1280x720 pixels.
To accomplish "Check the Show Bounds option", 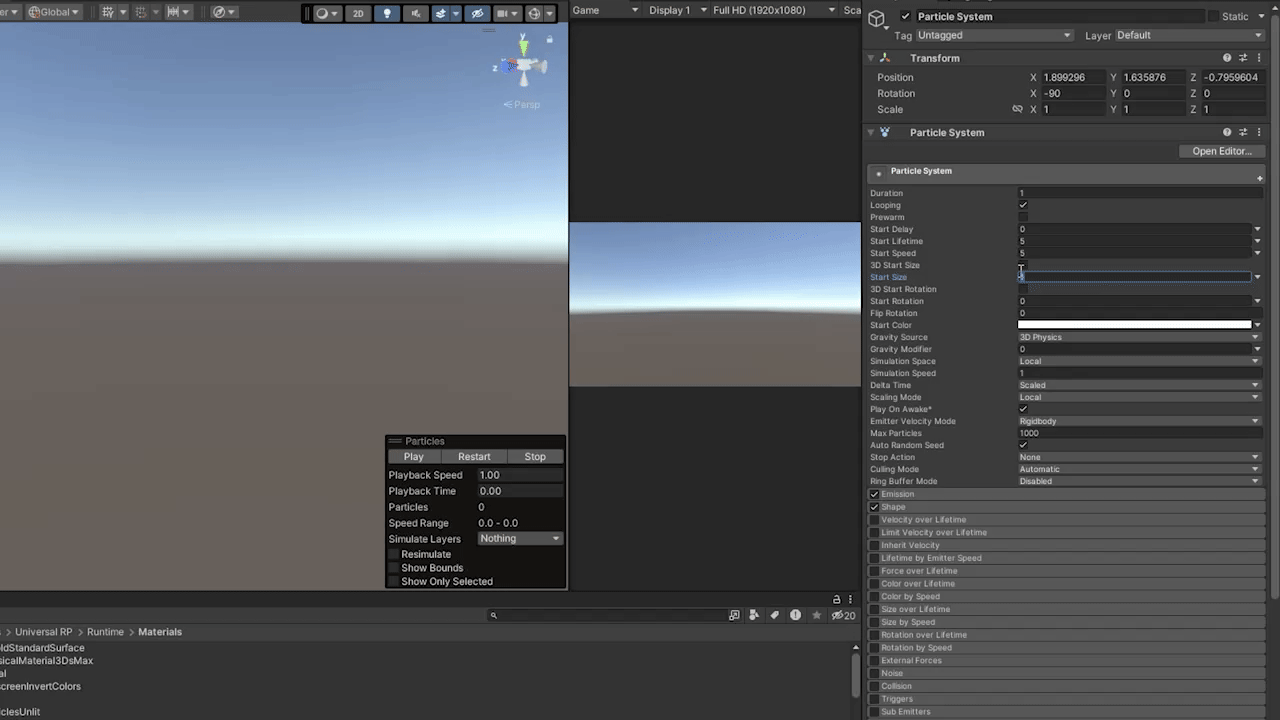I will 394,568.
